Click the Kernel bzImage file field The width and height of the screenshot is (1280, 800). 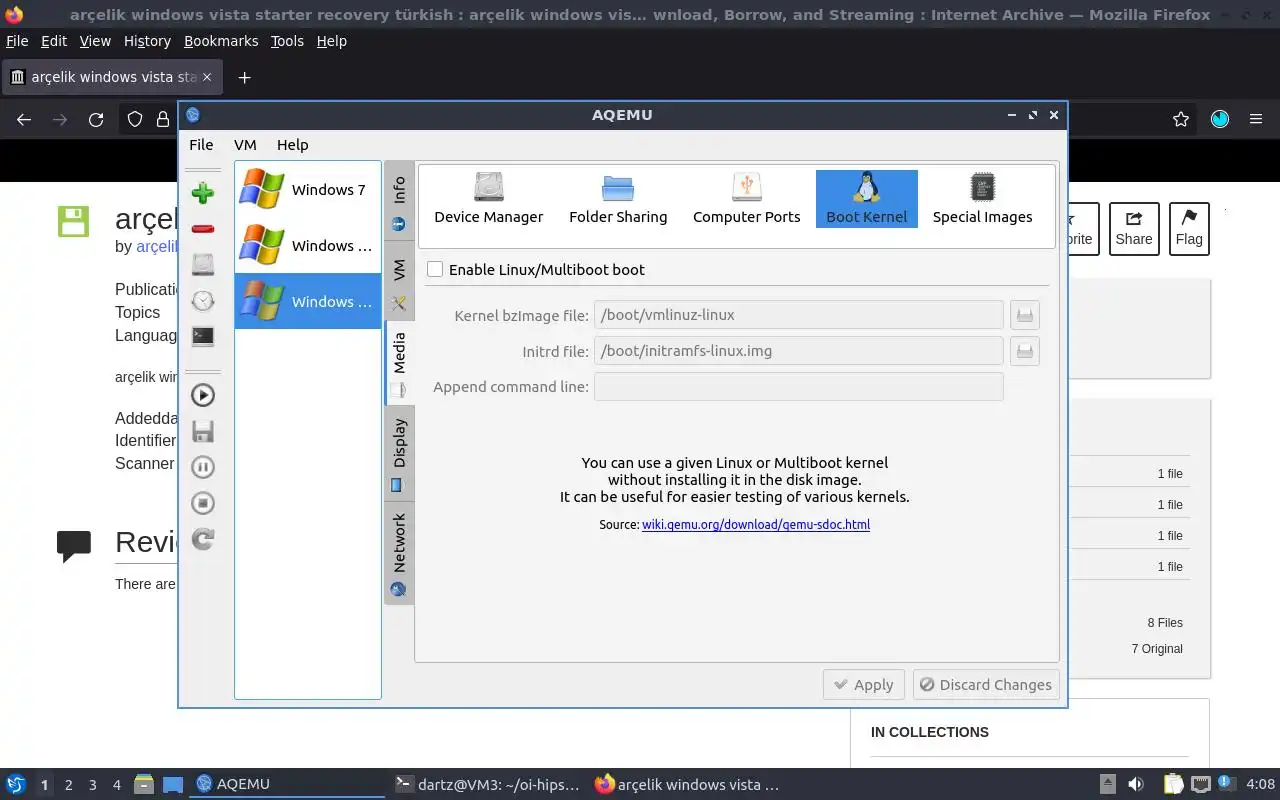799,315
